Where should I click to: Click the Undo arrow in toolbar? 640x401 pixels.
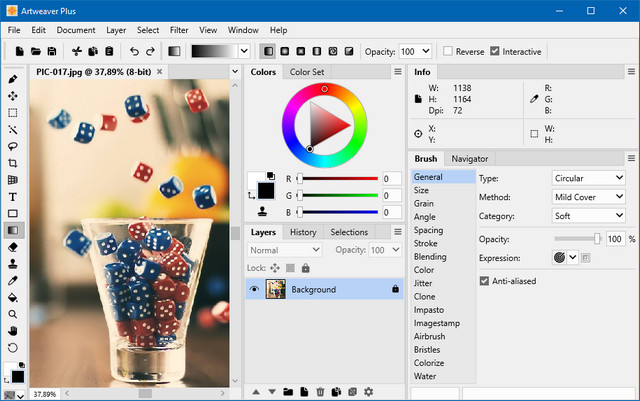click(x=134, y=51)
